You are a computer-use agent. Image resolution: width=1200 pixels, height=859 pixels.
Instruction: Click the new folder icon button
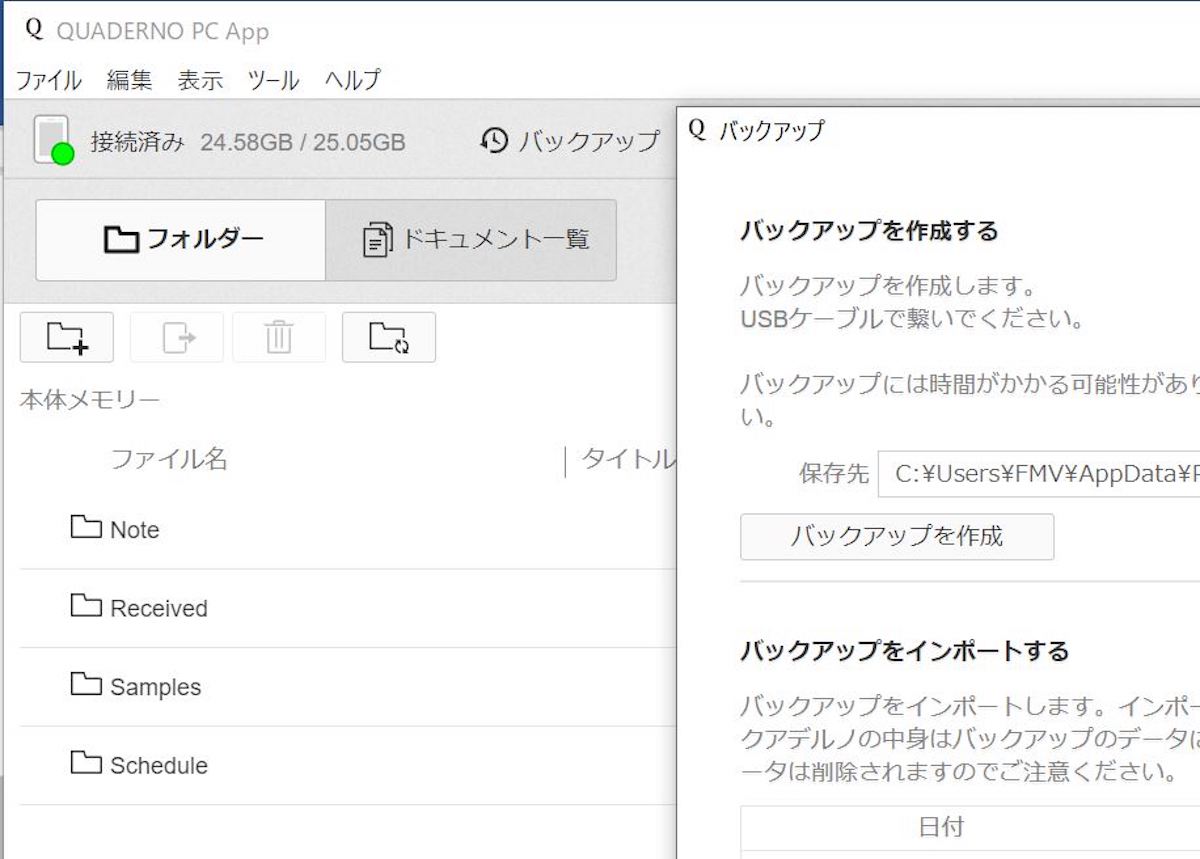pyautogui.click(x=67, y=337)
